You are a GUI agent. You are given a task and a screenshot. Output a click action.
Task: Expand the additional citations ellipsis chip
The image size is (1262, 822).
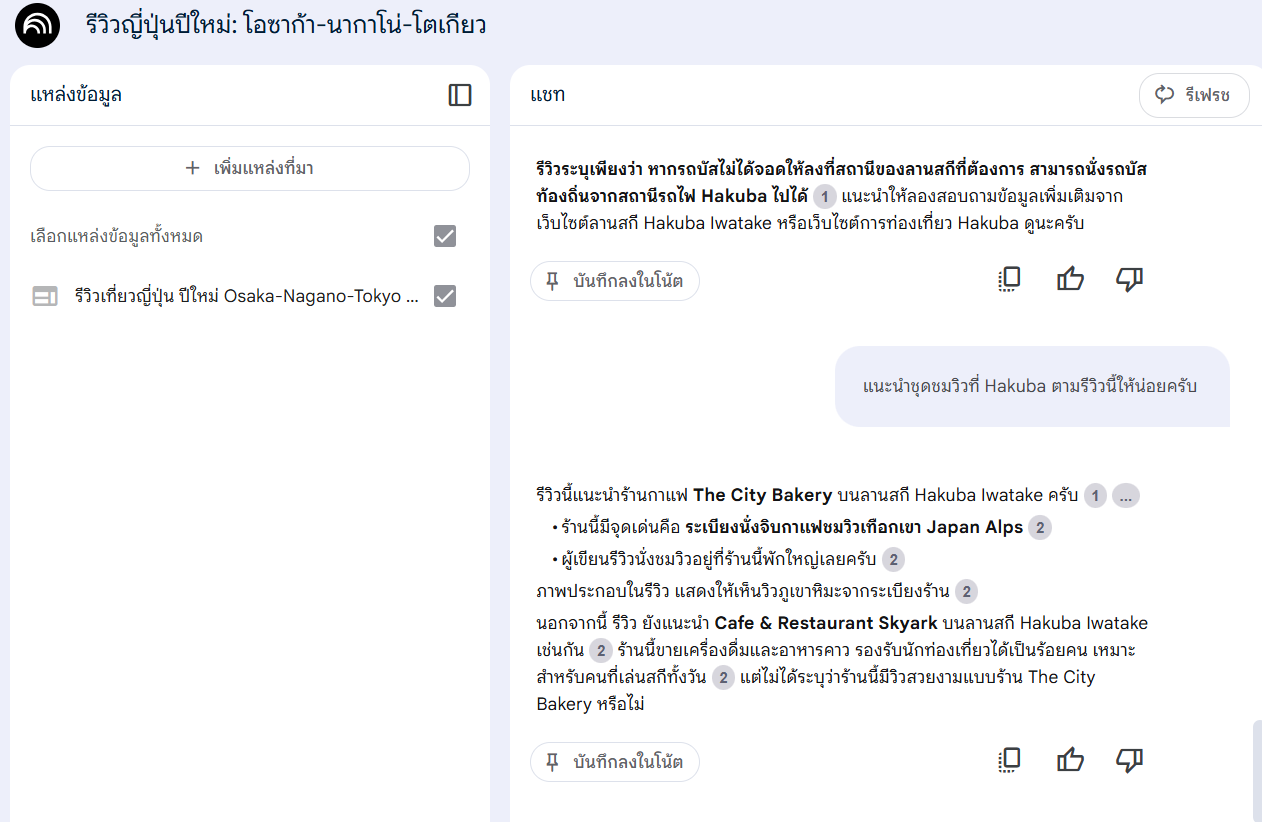click(x=1126, y=496)
